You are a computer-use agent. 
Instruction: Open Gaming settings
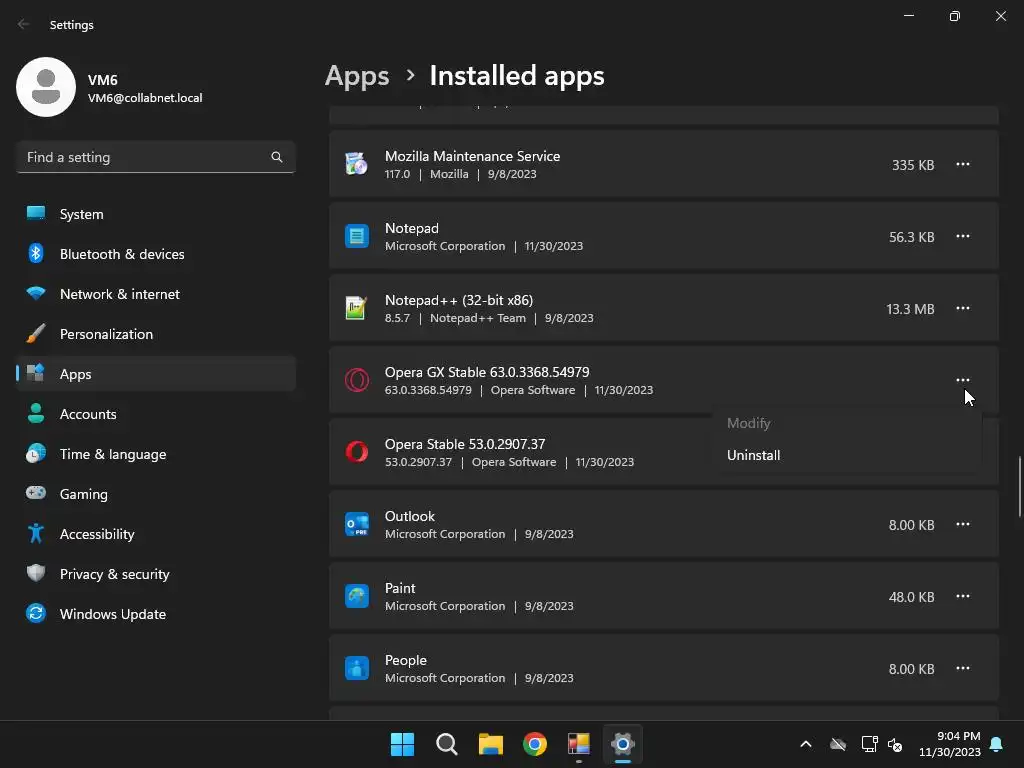[156, 494]
